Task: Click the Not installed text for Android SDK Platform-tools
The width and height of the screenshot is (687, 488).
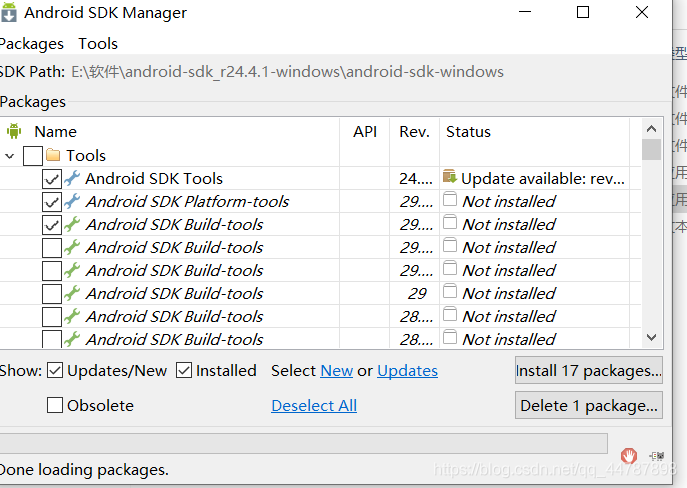Action: point(509,202)
